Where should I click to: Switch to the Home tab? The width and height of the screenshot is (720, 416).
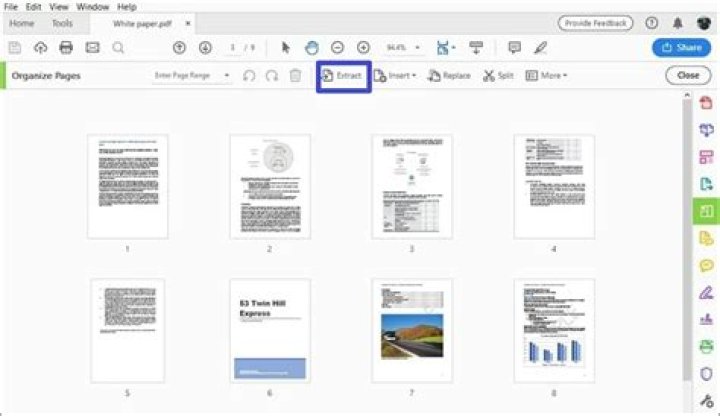pyautogui.click(x=22, y=23)
